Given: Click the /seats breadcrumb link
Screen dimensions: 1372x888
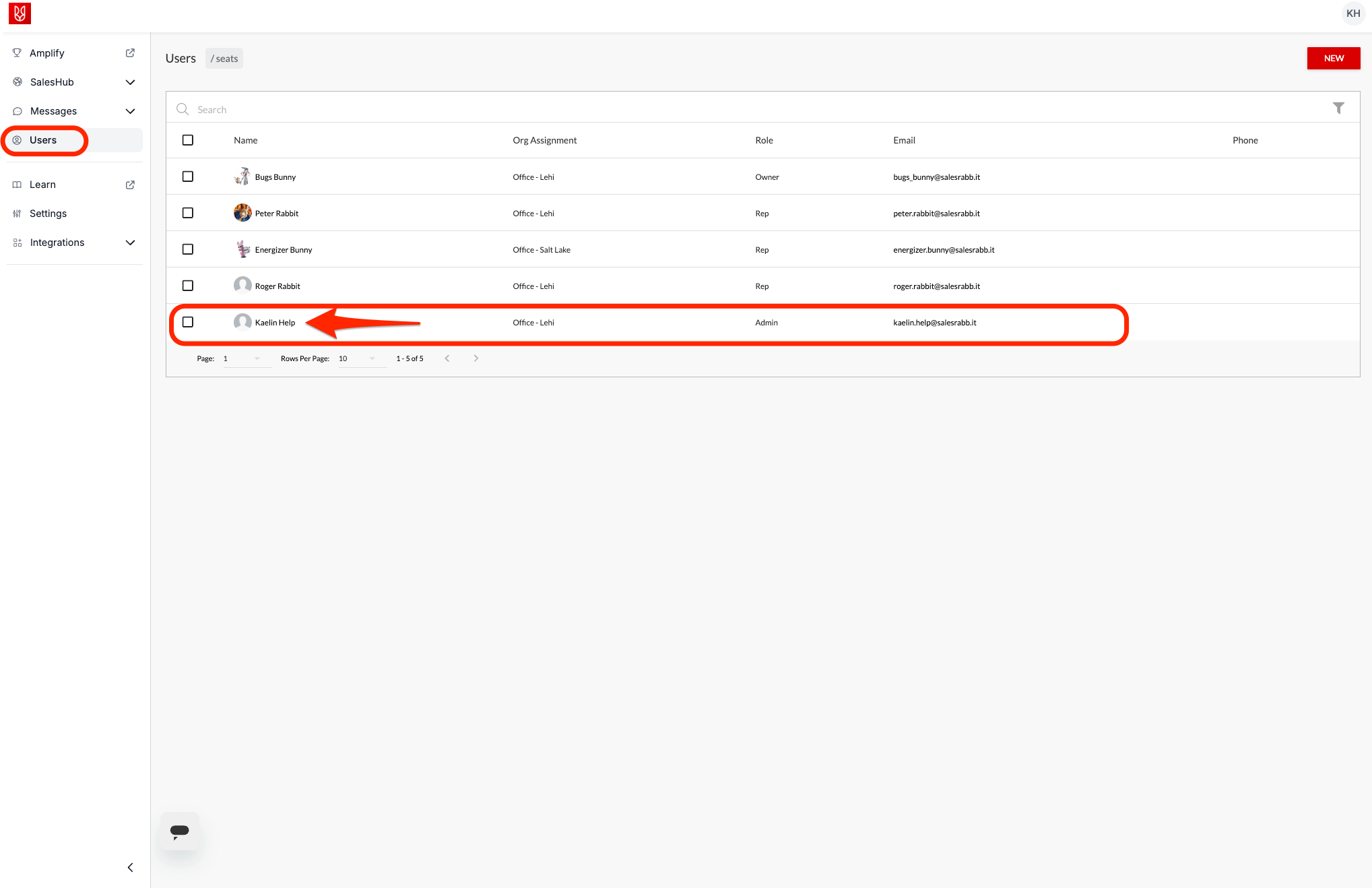Looking at the screenshot, I should coord(224,59).
